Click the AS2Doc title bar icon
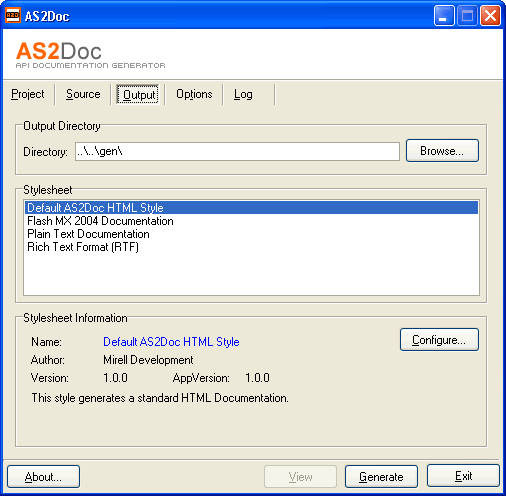Image resolution: width=506 pixels, height=496 pixels. [x=13, y=16]
